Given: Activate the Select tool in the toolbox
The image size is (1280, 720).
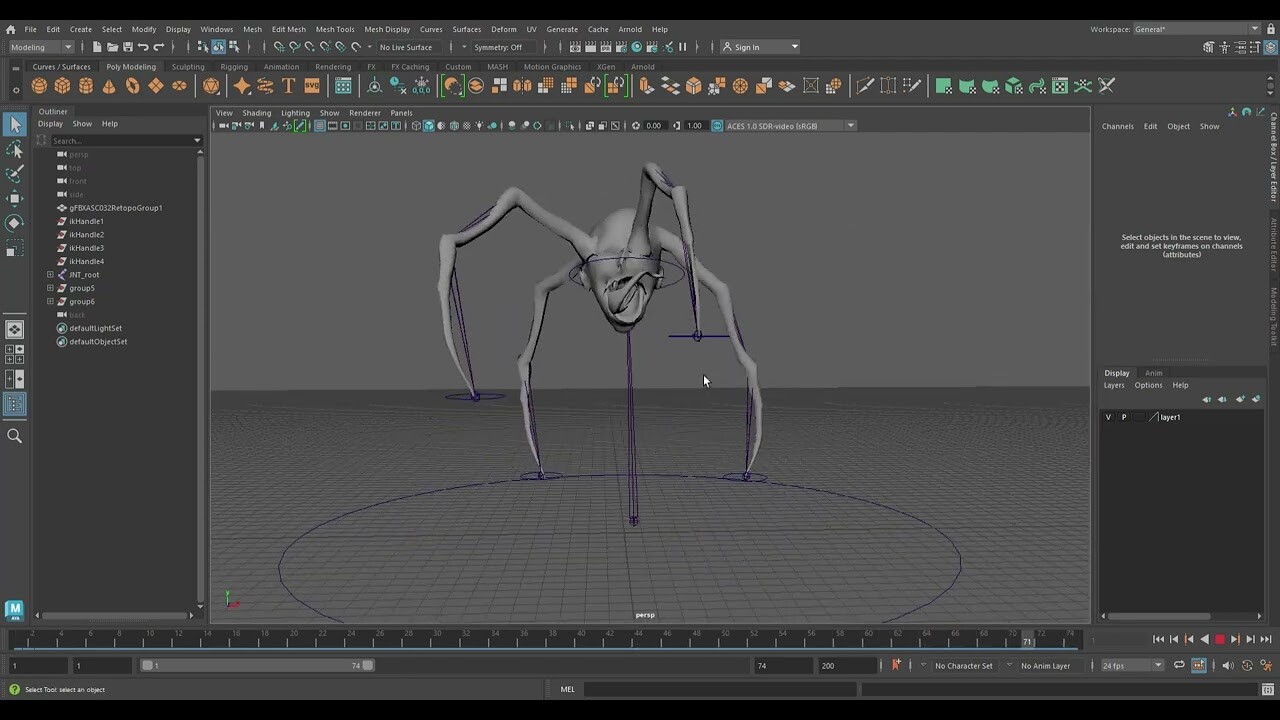Looking at the screenshot, I should [x=14, y=124].
